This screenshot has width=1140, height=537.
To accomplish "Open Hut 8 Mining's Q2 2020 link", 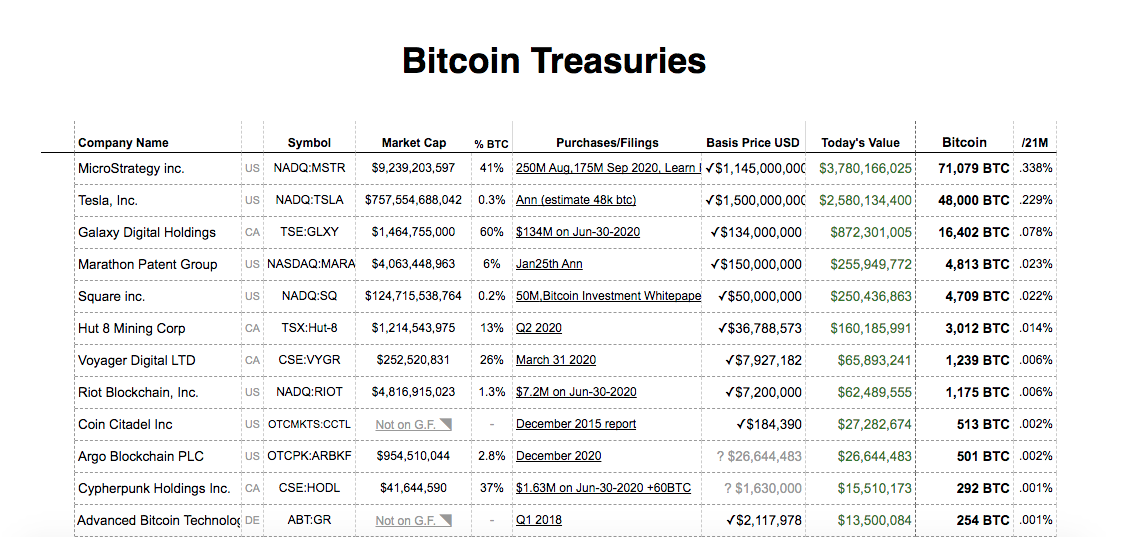I will (539, 328).
